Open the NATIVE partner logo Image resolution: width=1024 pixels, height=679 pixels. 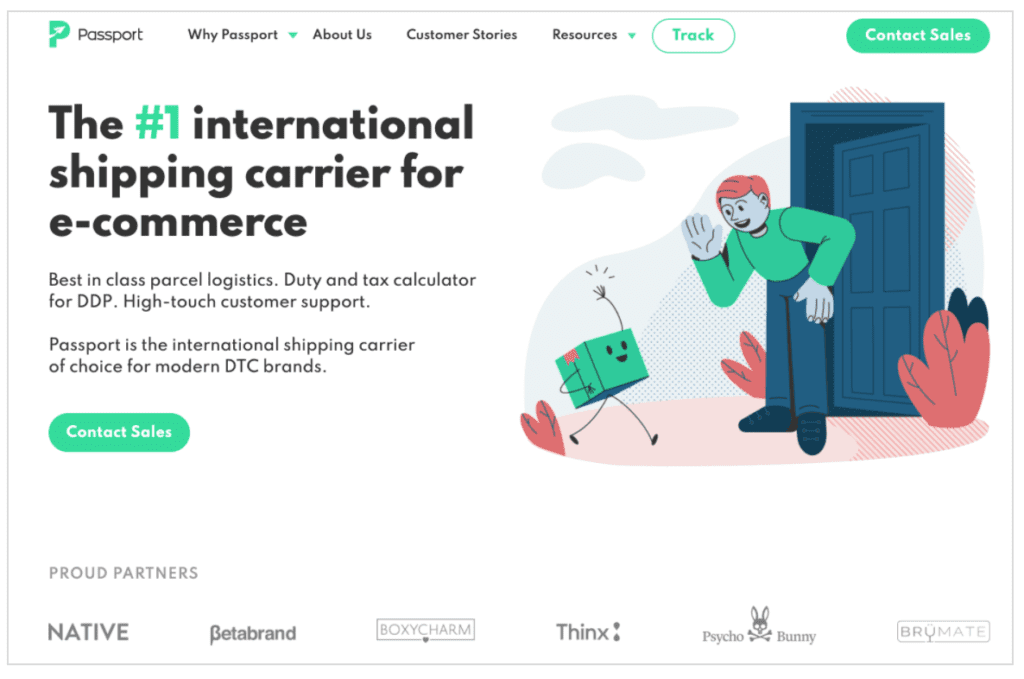89,632
